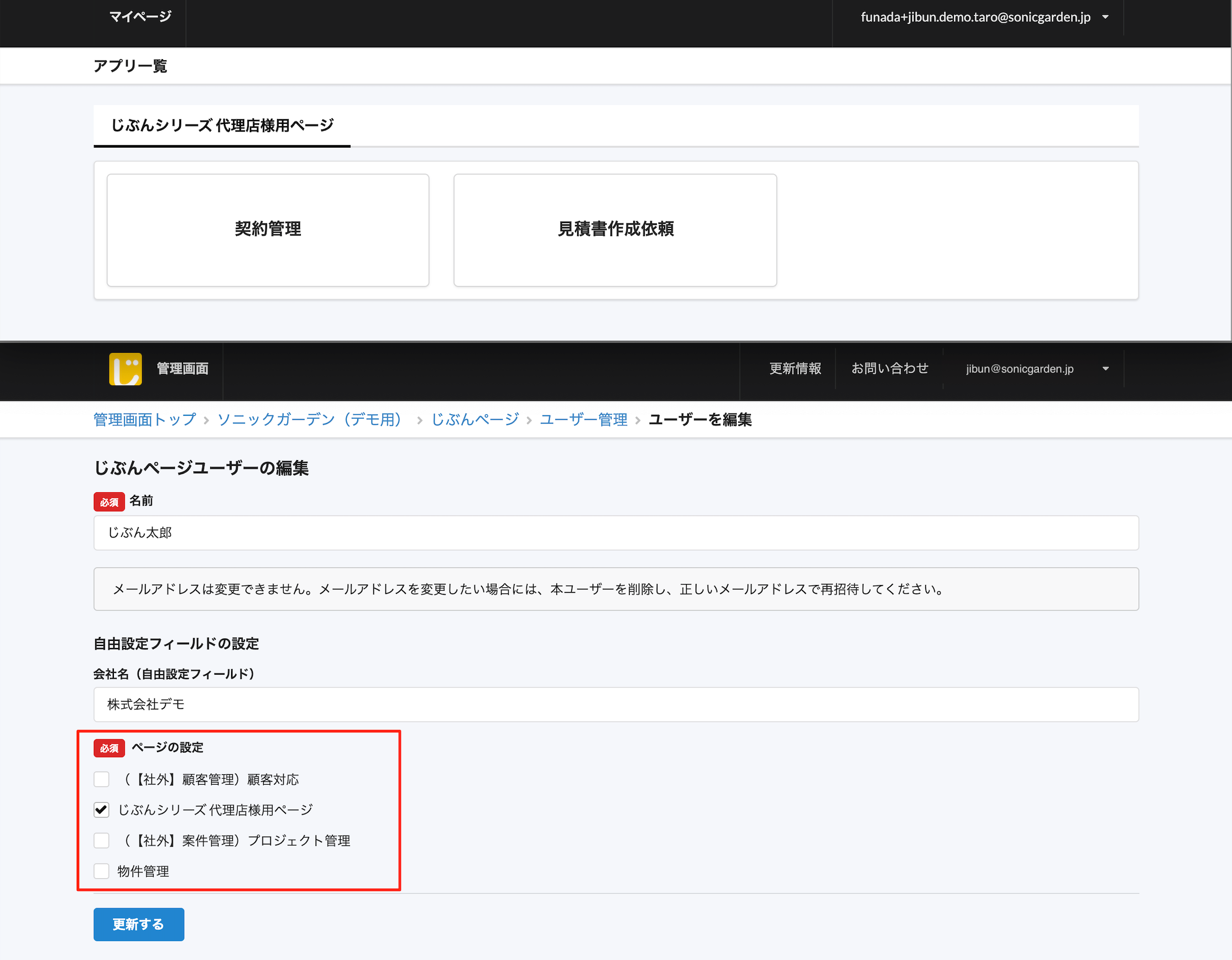Open the 見積書作成依頼 app card
The height and width of the screenshot is (960, 1232).
615,229
